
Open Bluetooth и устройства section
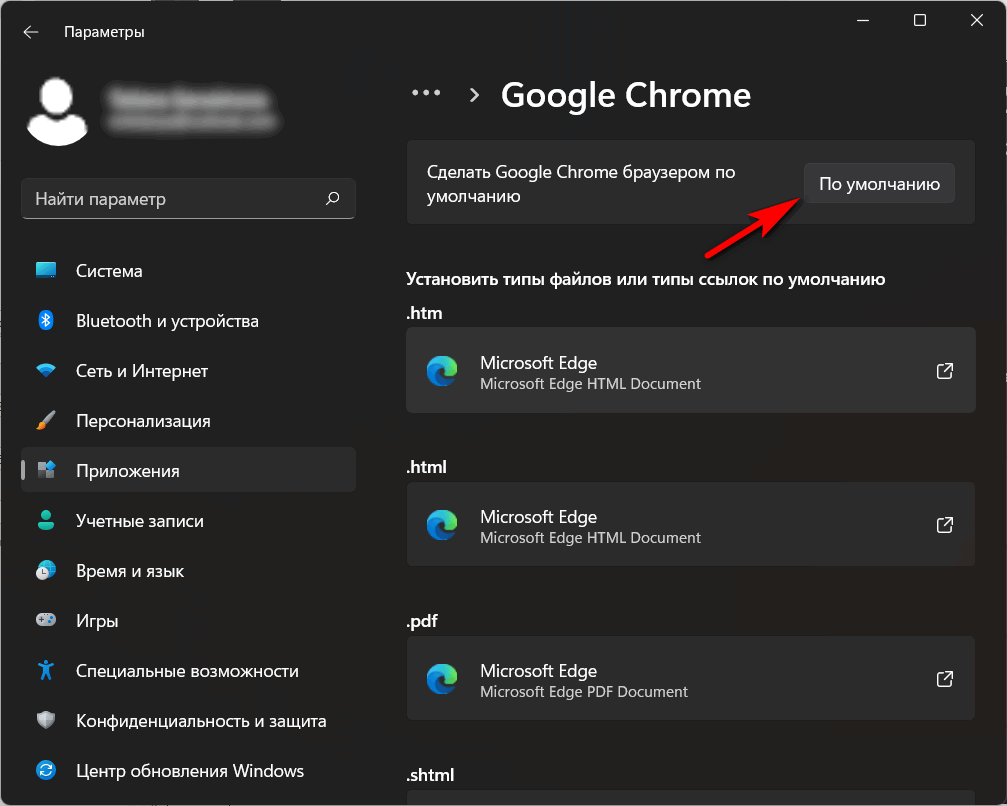point(188,320)
